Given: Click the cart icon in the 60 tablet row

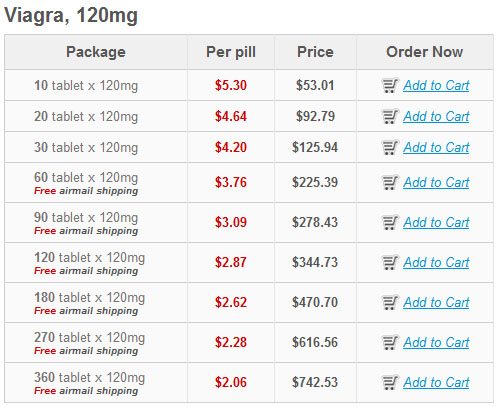Looking at the screenshot, I should point(390,182).
